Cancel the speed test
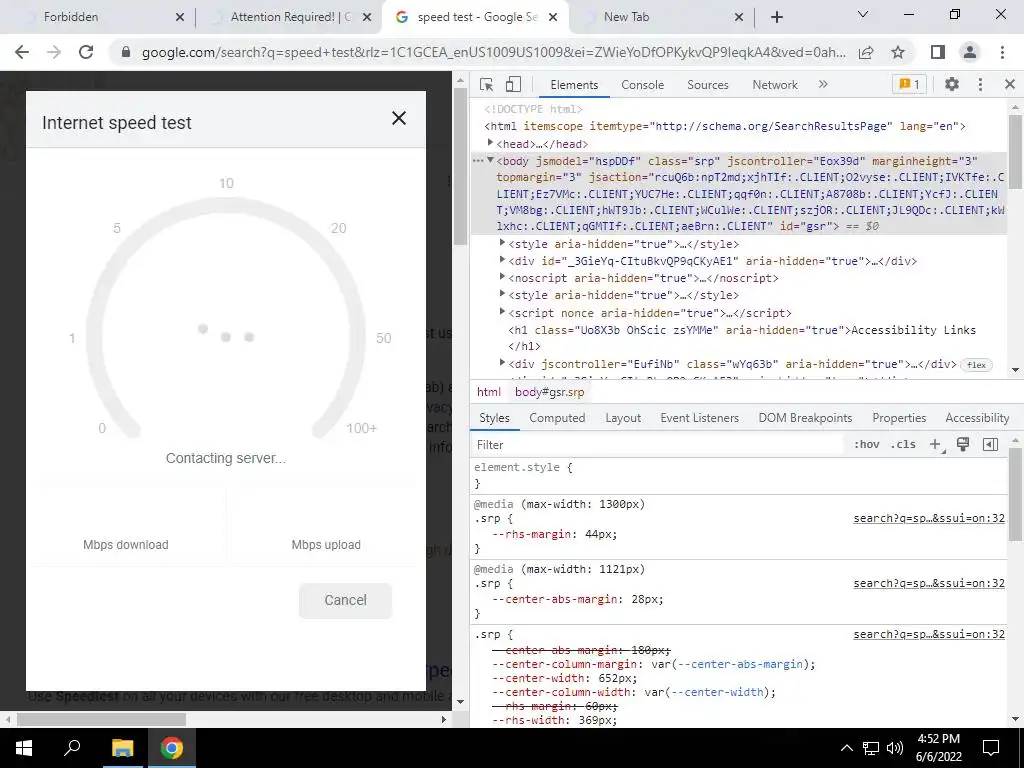Viewport: 1024px width, 768px height. pos(345,600)
